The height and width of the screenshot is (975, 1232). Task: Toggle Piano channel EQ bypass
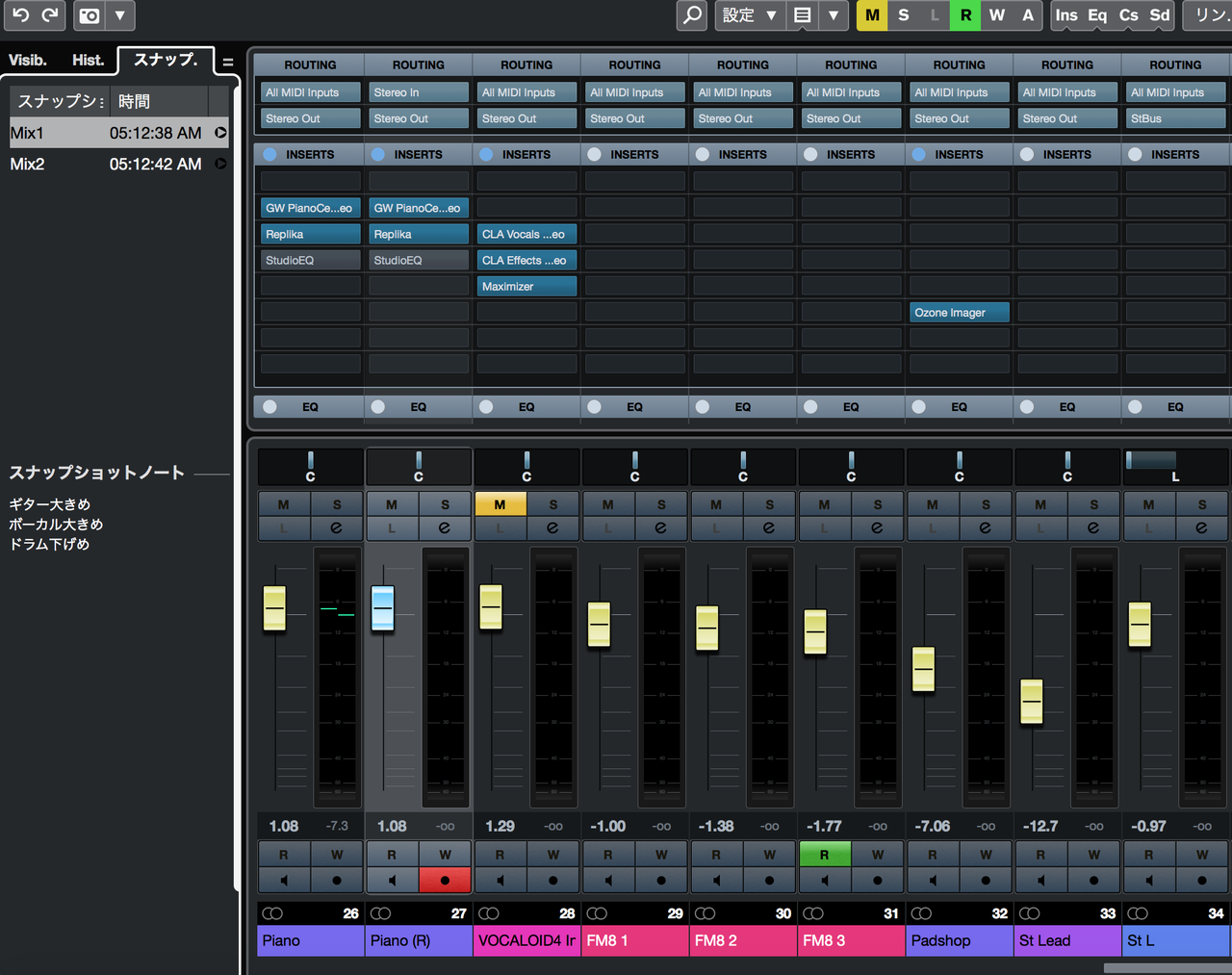269,407
